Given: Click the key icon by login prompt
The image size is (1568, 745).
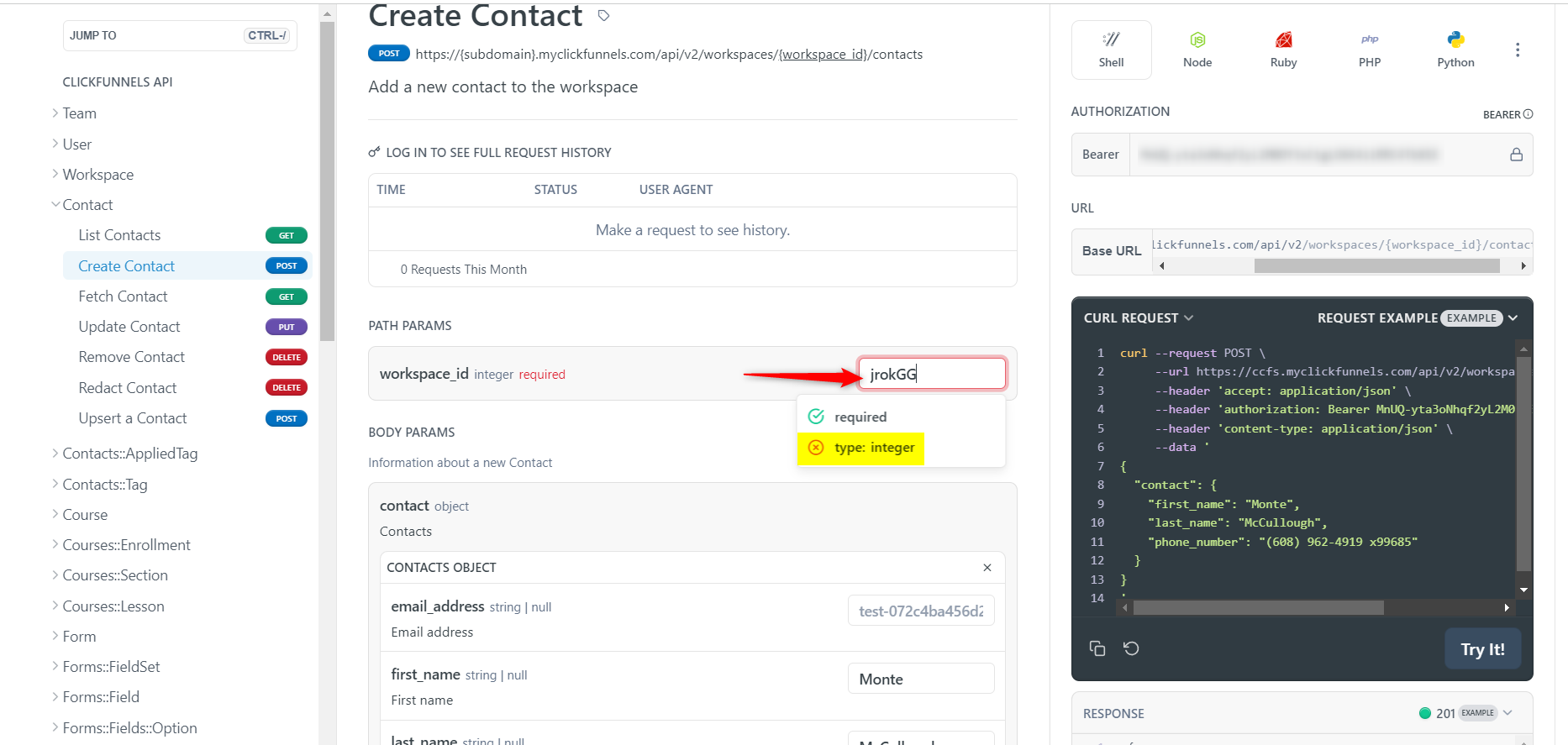Looking at the screenshot, I should click(374, 152).
